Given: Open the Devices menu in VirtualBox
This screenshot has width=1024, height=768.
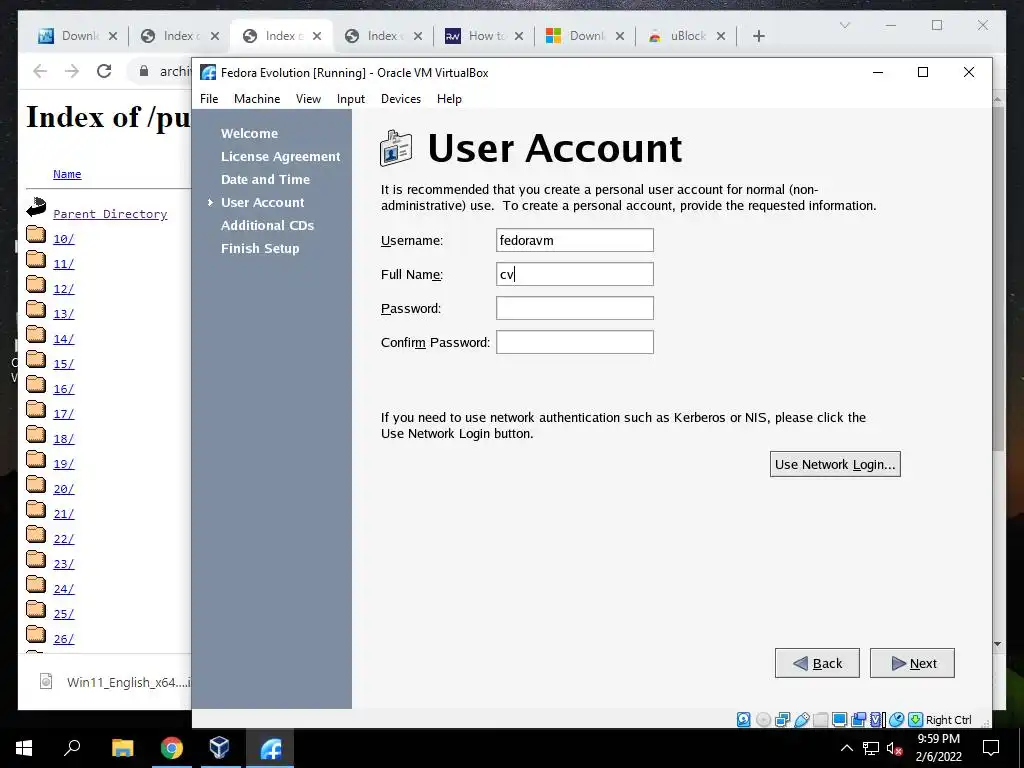Looking at the screenshot, I should coord(401,99).
